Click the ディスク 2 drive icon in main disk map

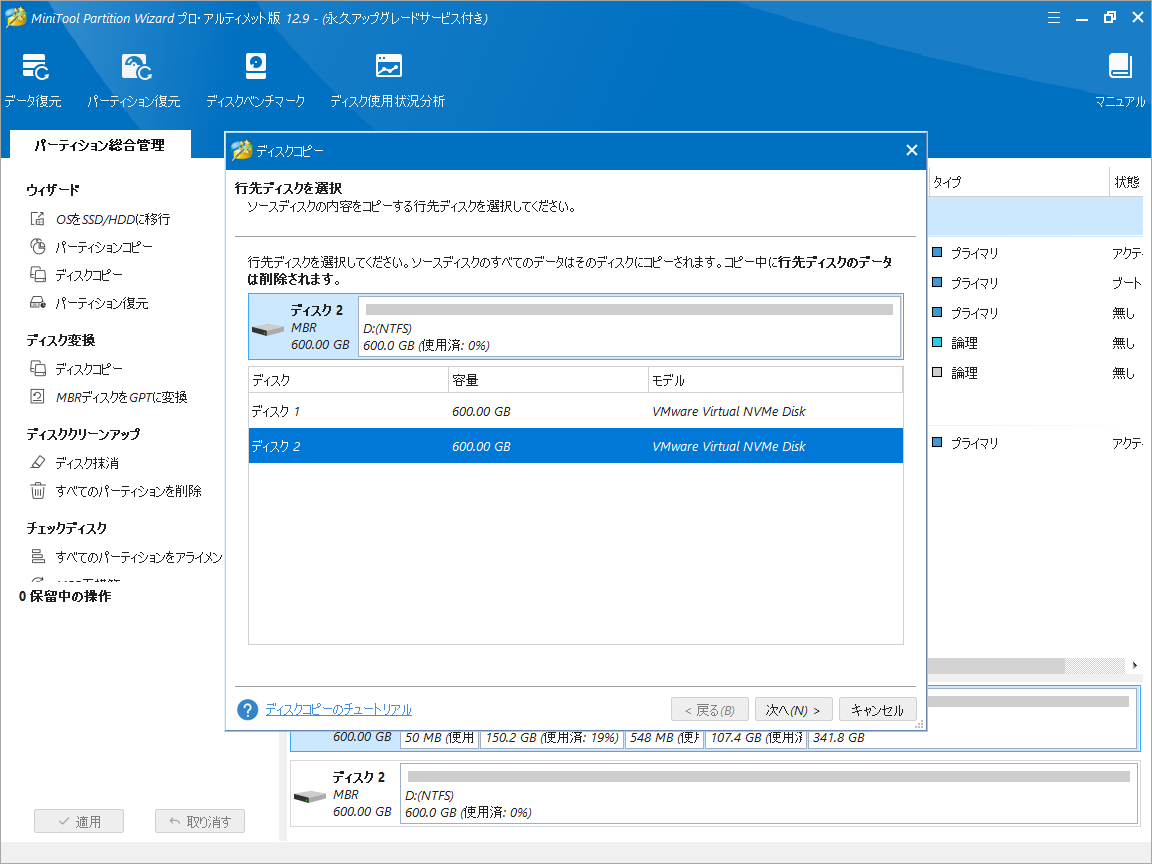pyautogui.click(x=309, y=796)
